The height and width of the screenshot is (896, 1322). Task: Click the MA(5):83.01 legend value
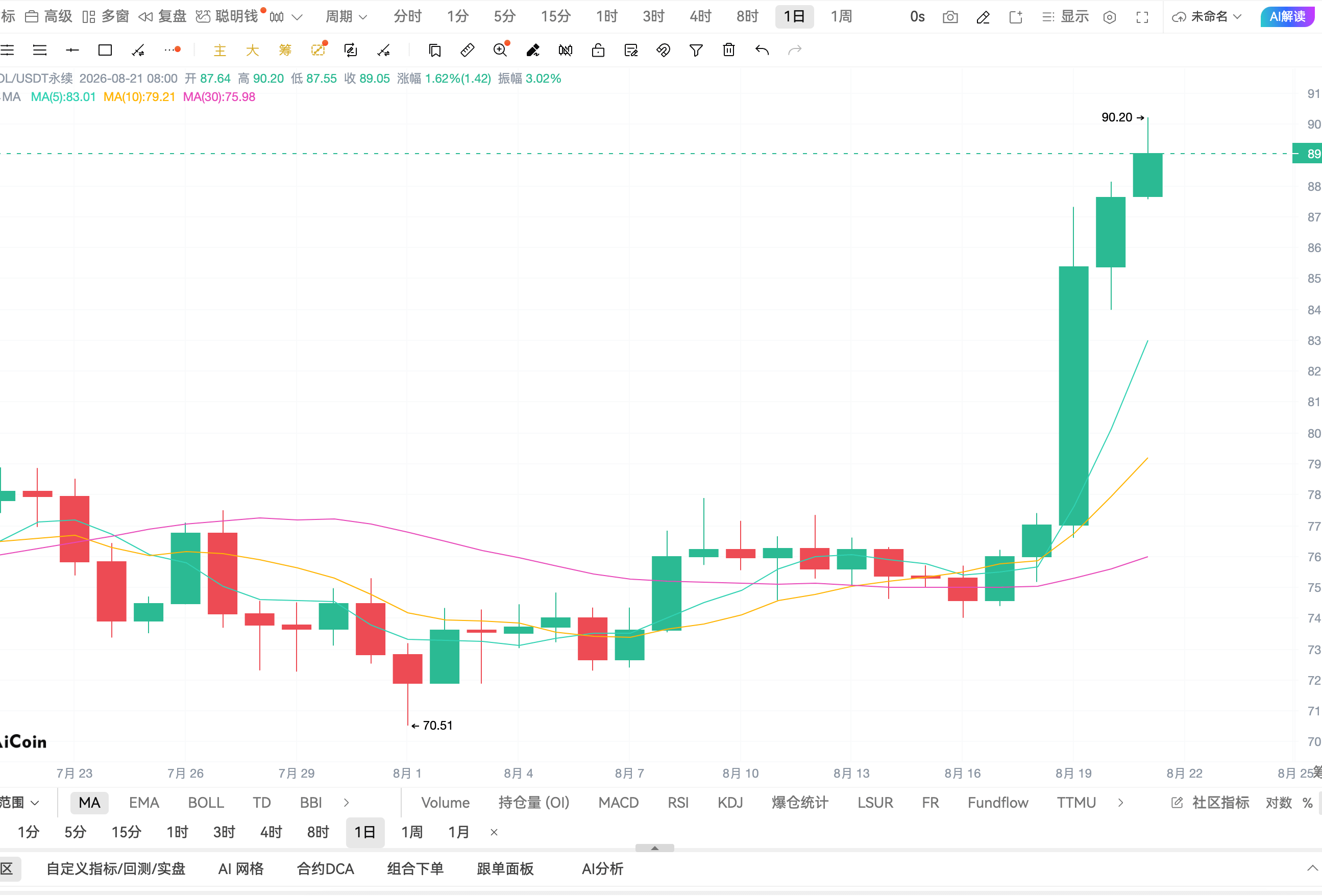pyautogui.click(x=63, y=97)
